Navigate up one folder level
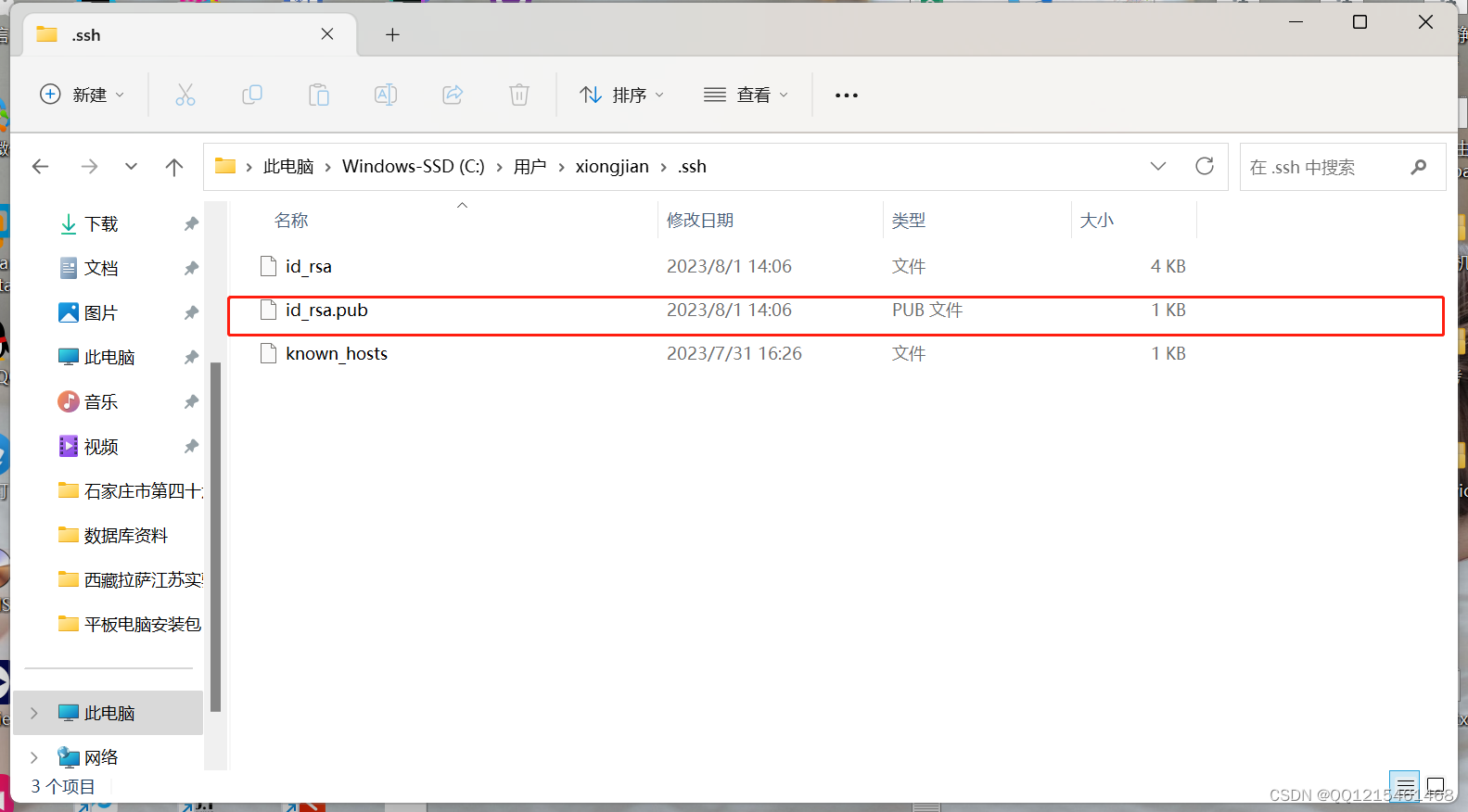The width and height of the screenshot is (1468, 812). [174, 167]
